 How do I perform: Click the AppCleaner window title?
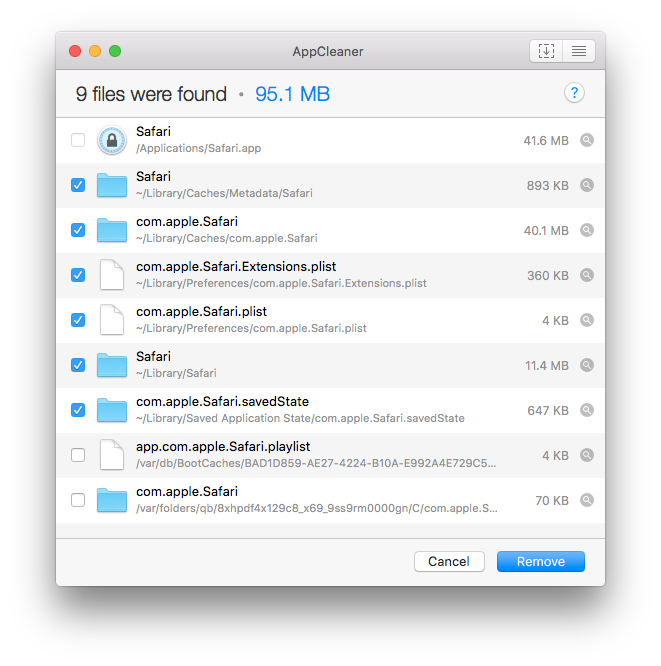[x=328, y=51]
